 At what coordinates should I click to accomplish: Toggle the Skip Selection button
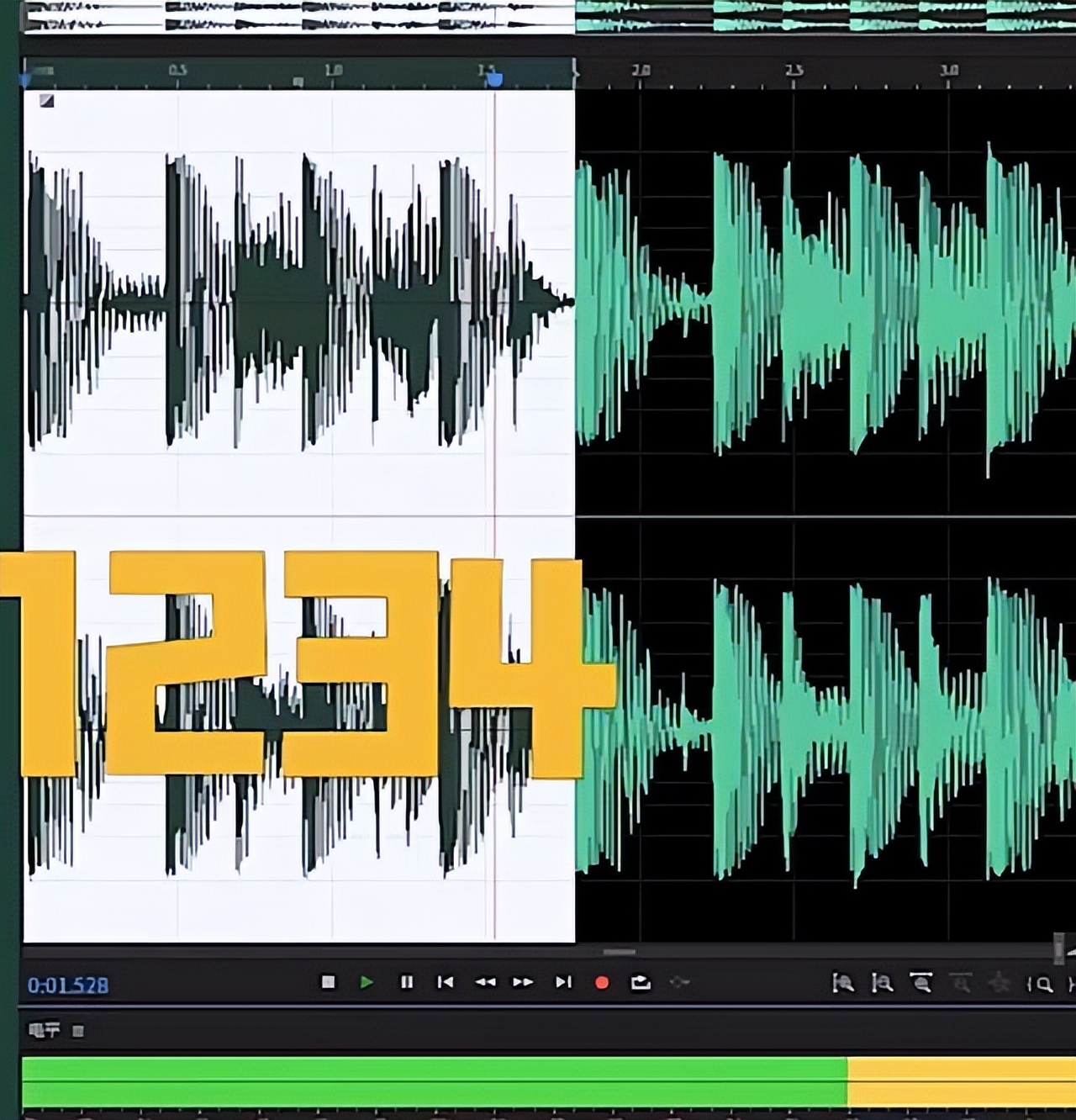click(x=679, y=982)
